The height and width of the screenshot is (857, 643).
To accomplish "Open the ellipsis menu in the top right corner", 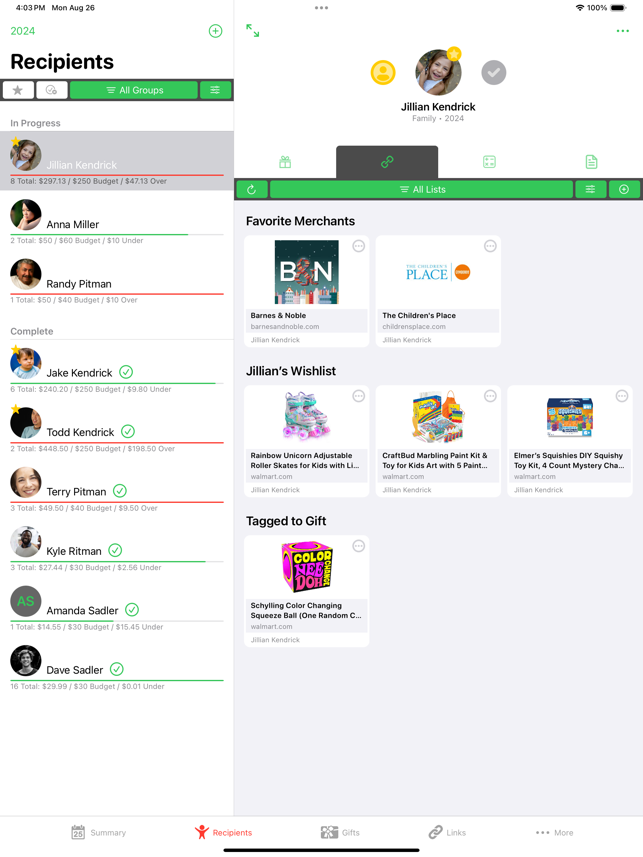I will pos(623,31).
